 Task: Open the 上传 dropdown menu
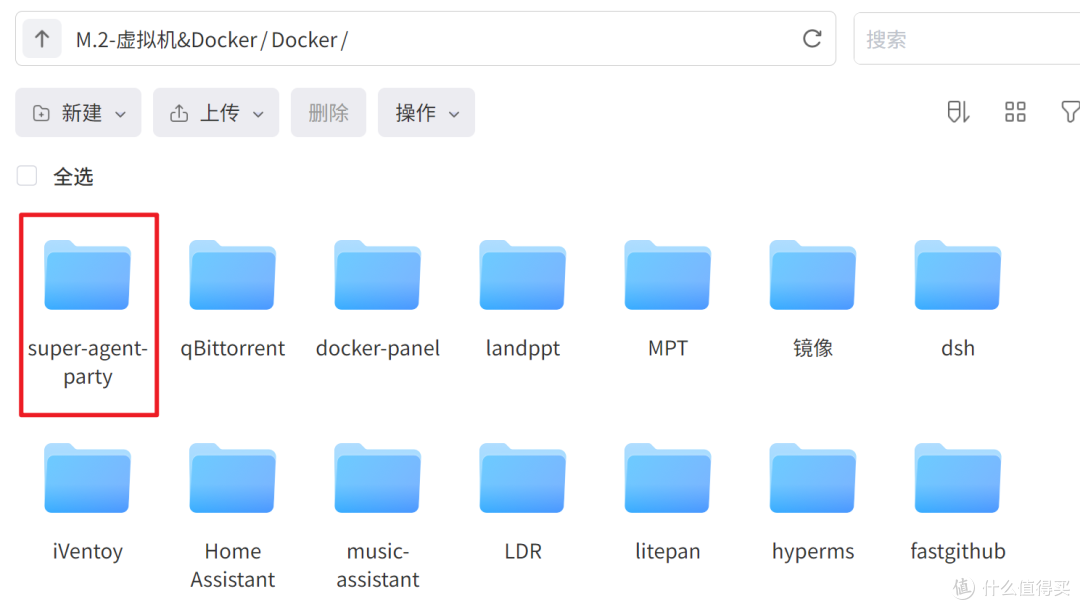point(216,112)
